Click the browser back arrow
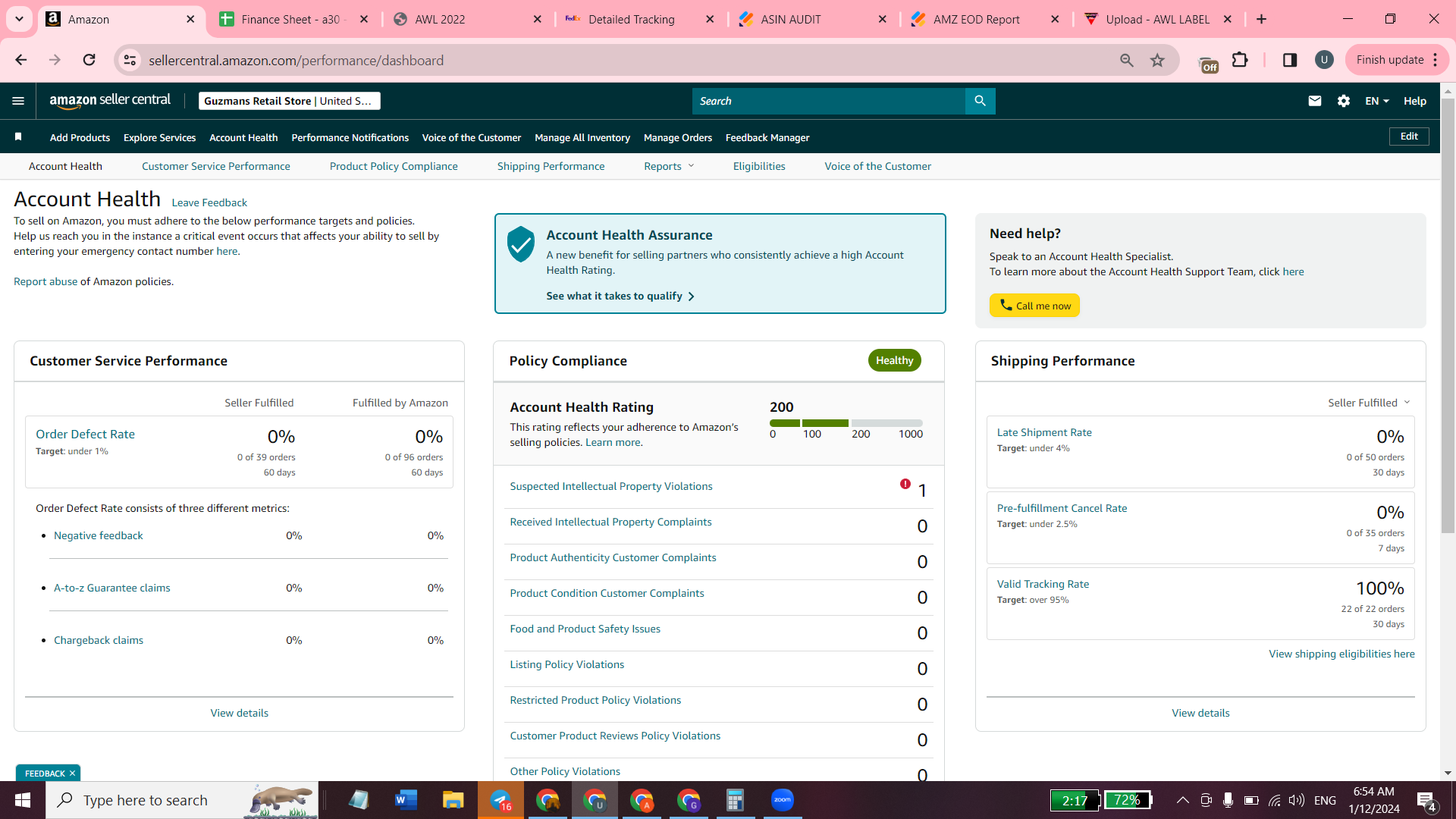 pyautogui.click(x=21, y=60)
